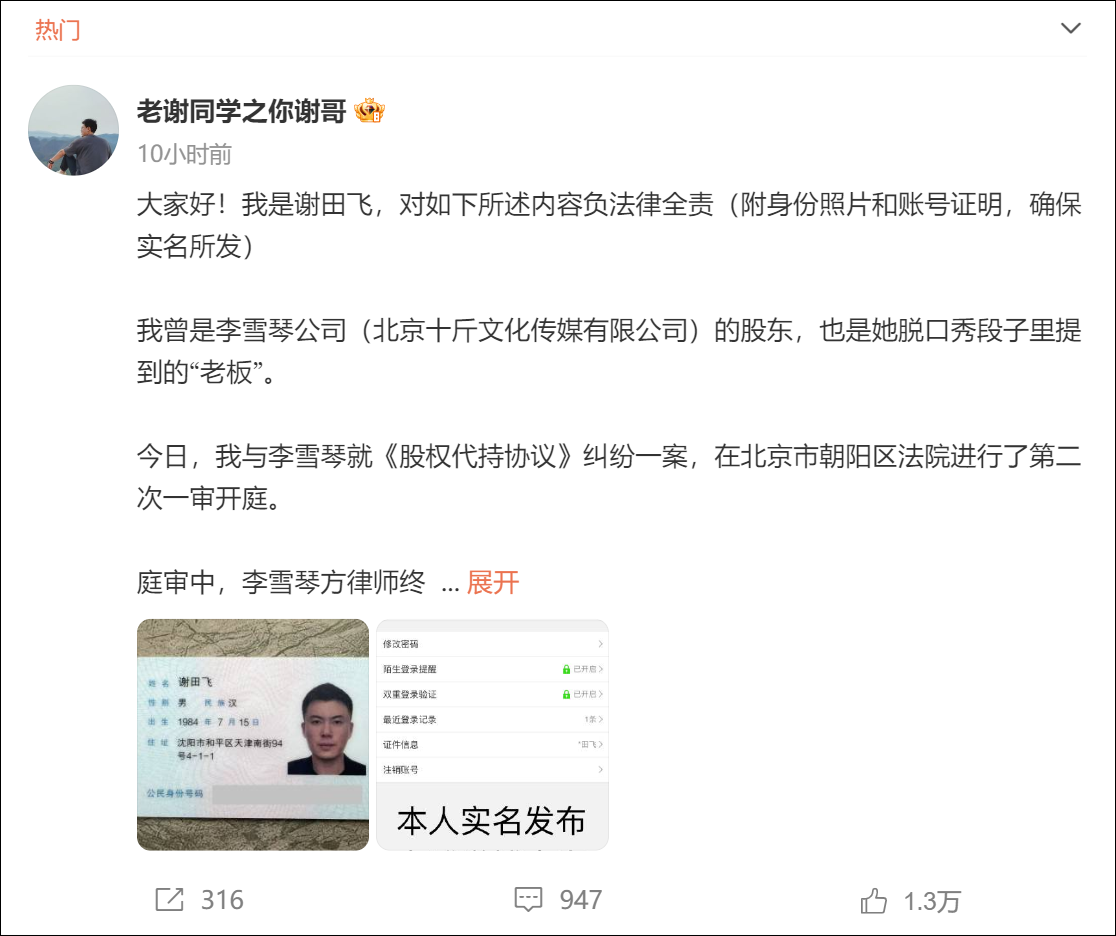The image size is (1116, 936).
Task: Click 陌生登录提醒 enabled lock indicator
Action: point(567,669)
